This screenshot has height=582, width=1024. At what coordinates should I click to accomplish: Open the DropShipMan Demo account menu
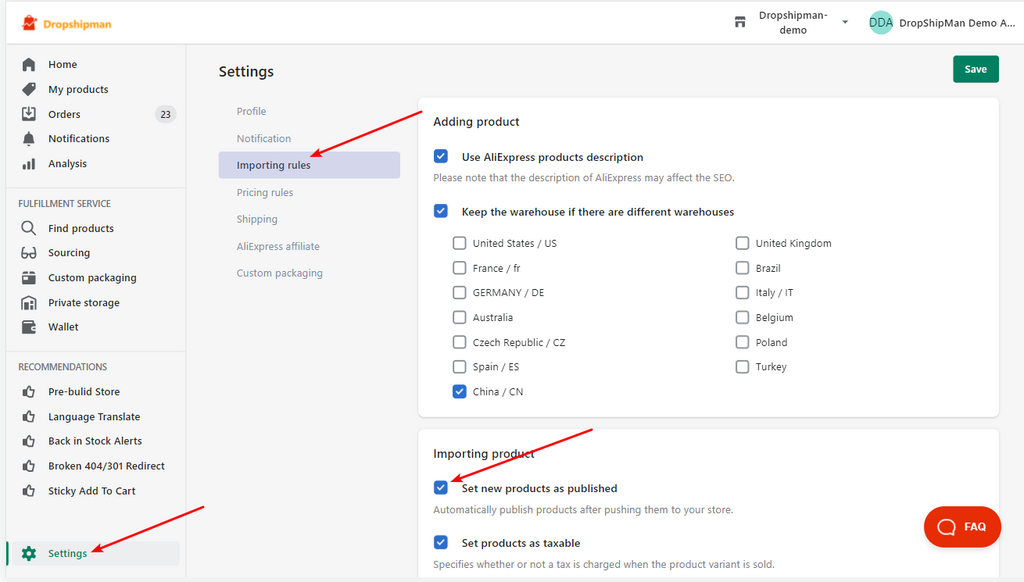pos(942,23)
